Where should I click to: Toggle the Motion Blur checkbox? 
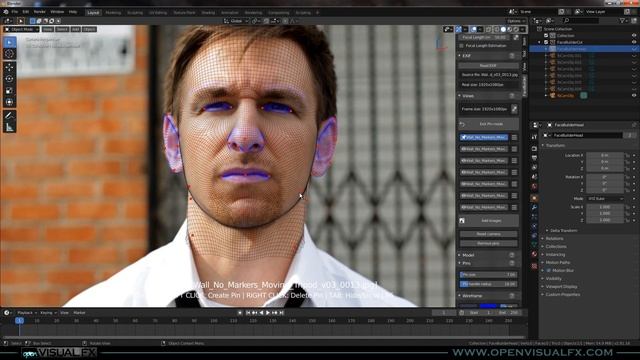pyautogui.click(x=549, y=270)
